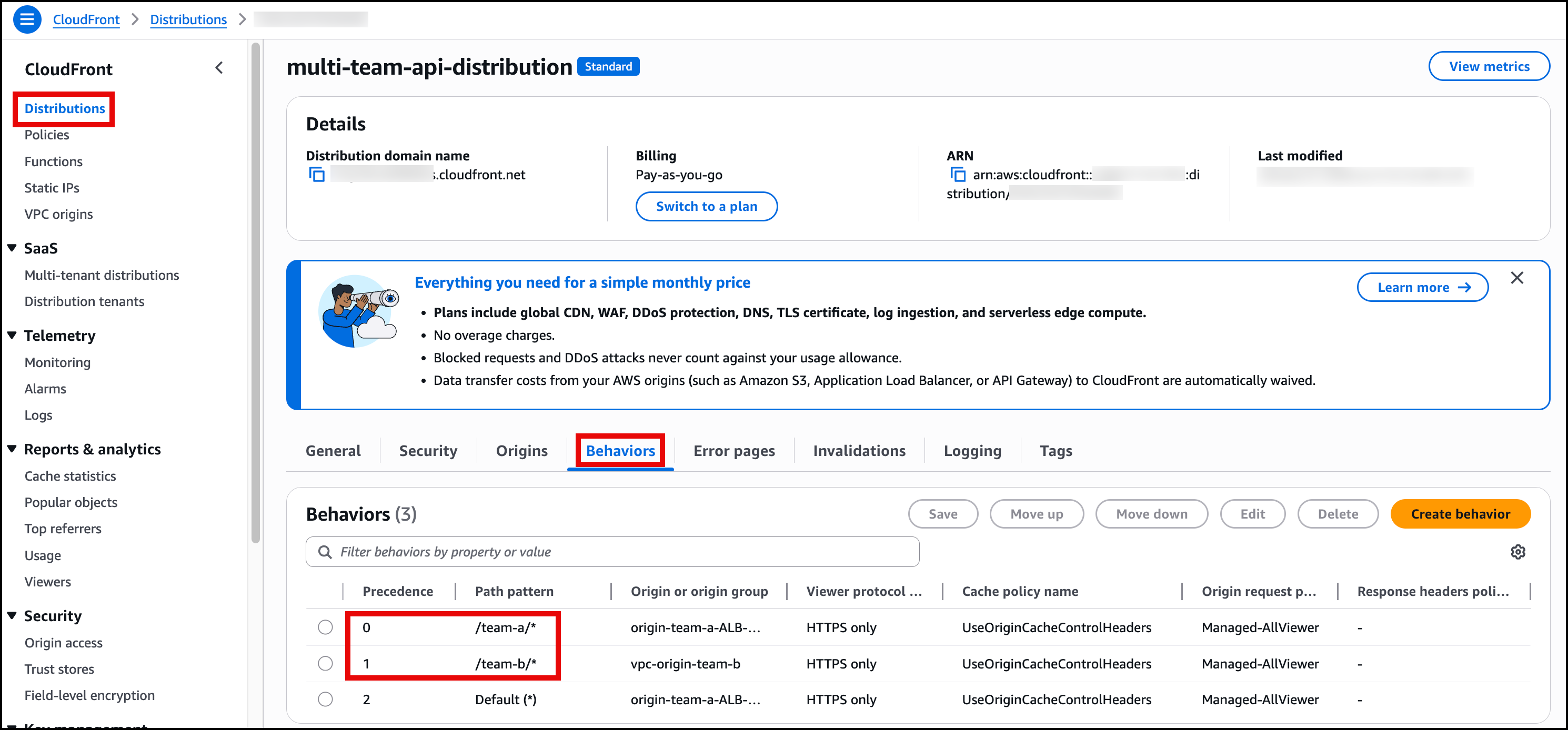Screen dimensions: 1568x730
Task: Click the sidebar vertical scrollbar
Action: point(255,292)
